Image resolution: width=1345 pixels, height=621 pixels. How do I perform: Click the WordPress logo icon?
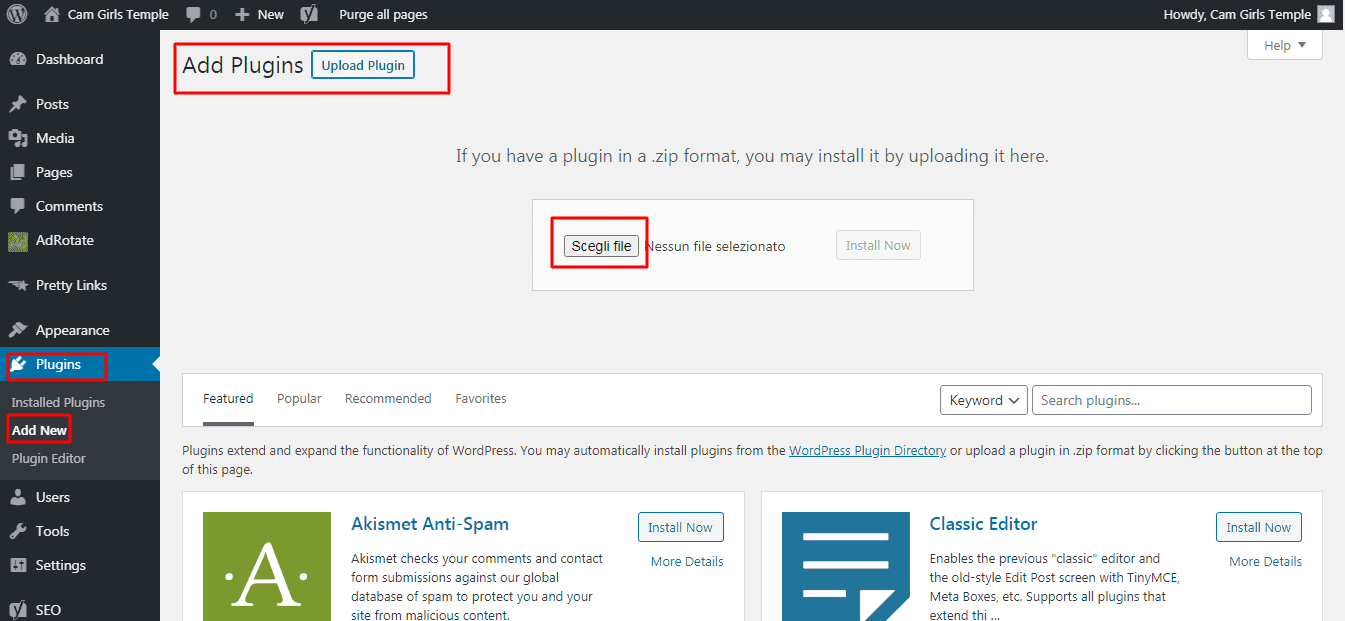coord(17,14)
